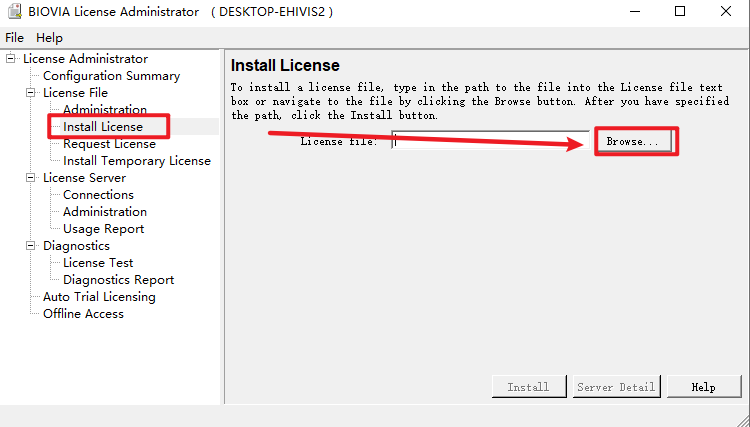Screen dimensions: 750x427
Task: Collapse the License Administrator root node
Action: click(11, 59)
